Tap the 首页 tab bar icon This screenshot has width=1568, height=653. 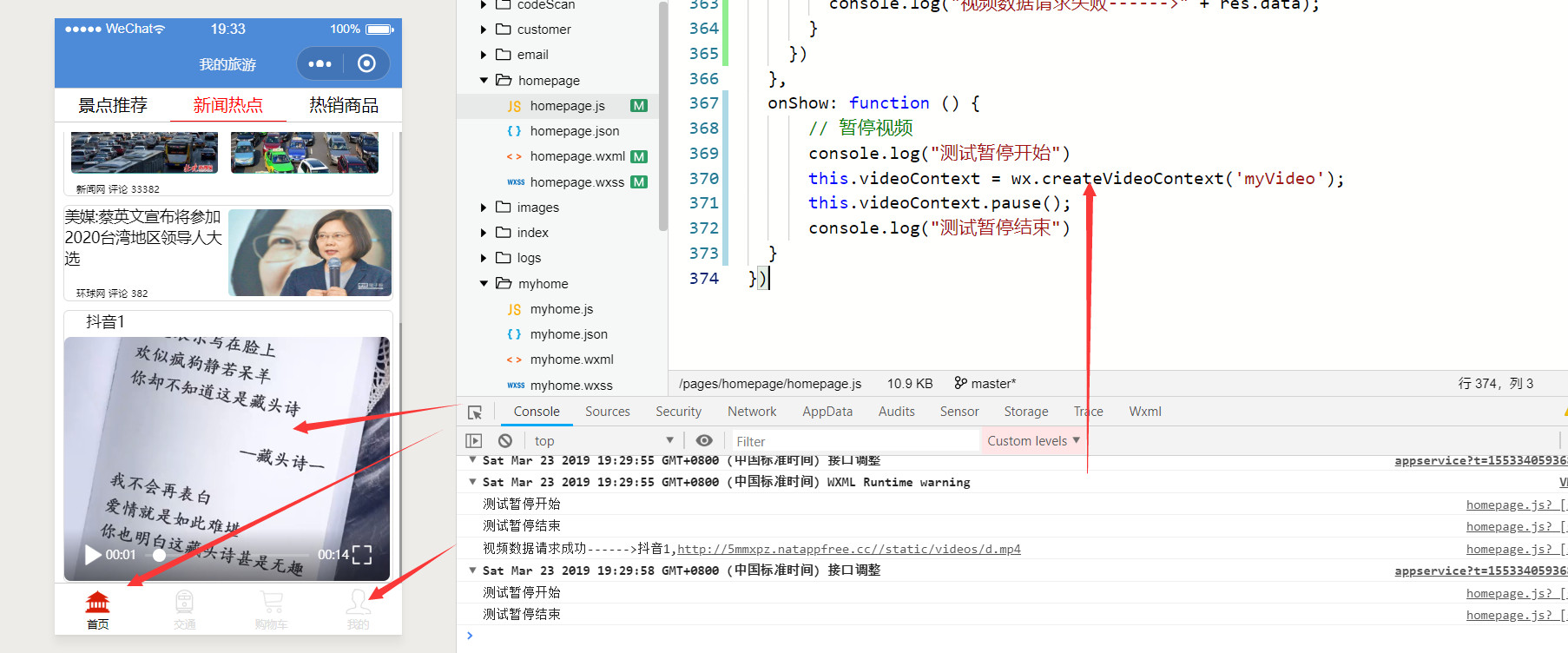(x=97, y=601)
